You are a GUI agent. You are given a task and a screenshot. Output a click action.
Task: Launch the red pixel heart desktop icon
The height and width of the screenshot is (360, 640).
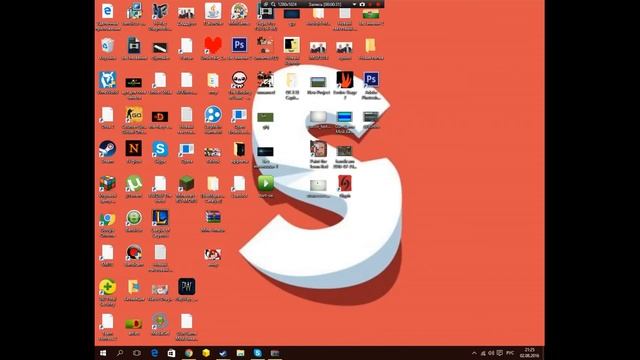[x=213, y=45]
